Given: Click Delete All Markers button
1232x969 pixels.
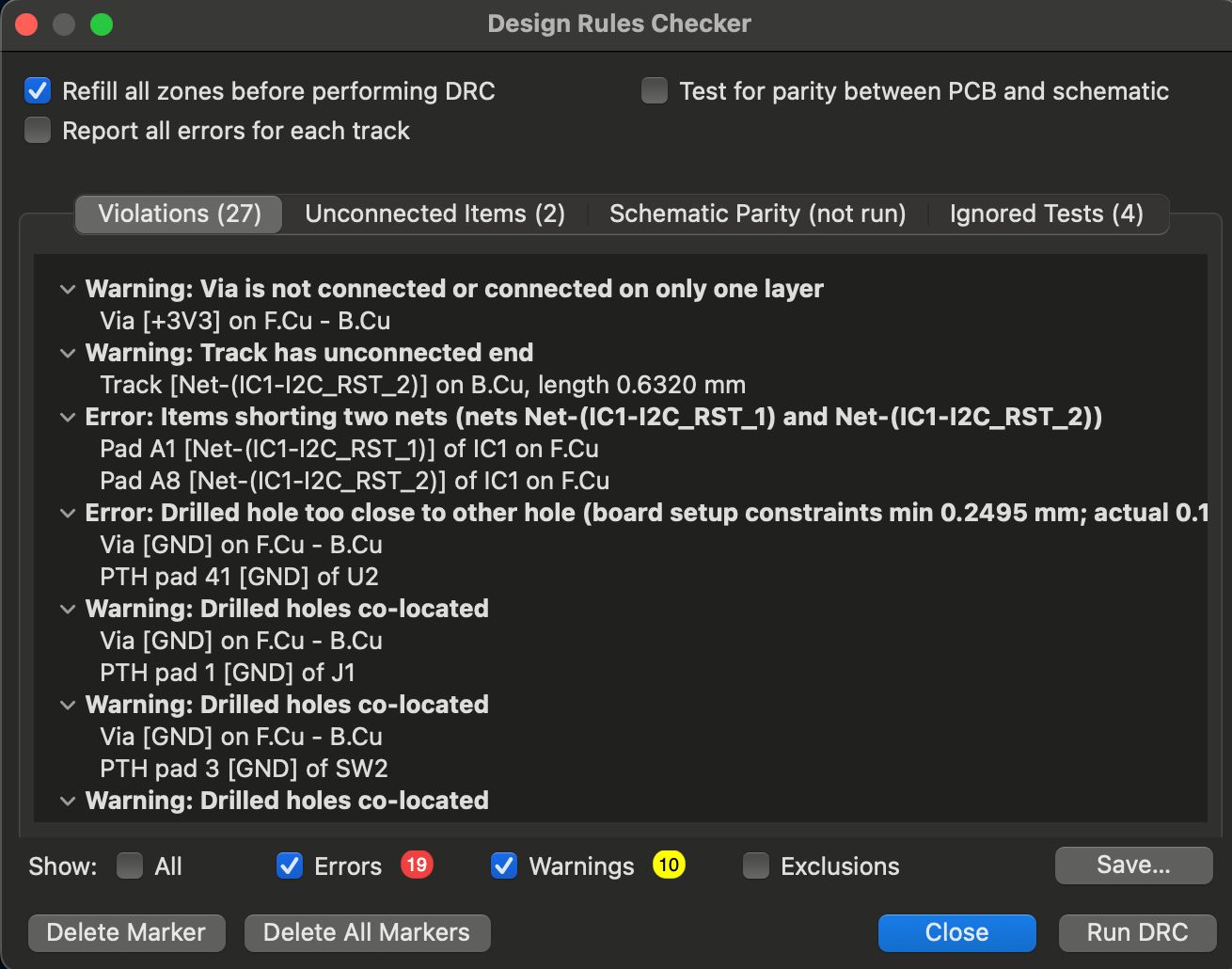Looking at the screenshot, I should coord(367,932).
